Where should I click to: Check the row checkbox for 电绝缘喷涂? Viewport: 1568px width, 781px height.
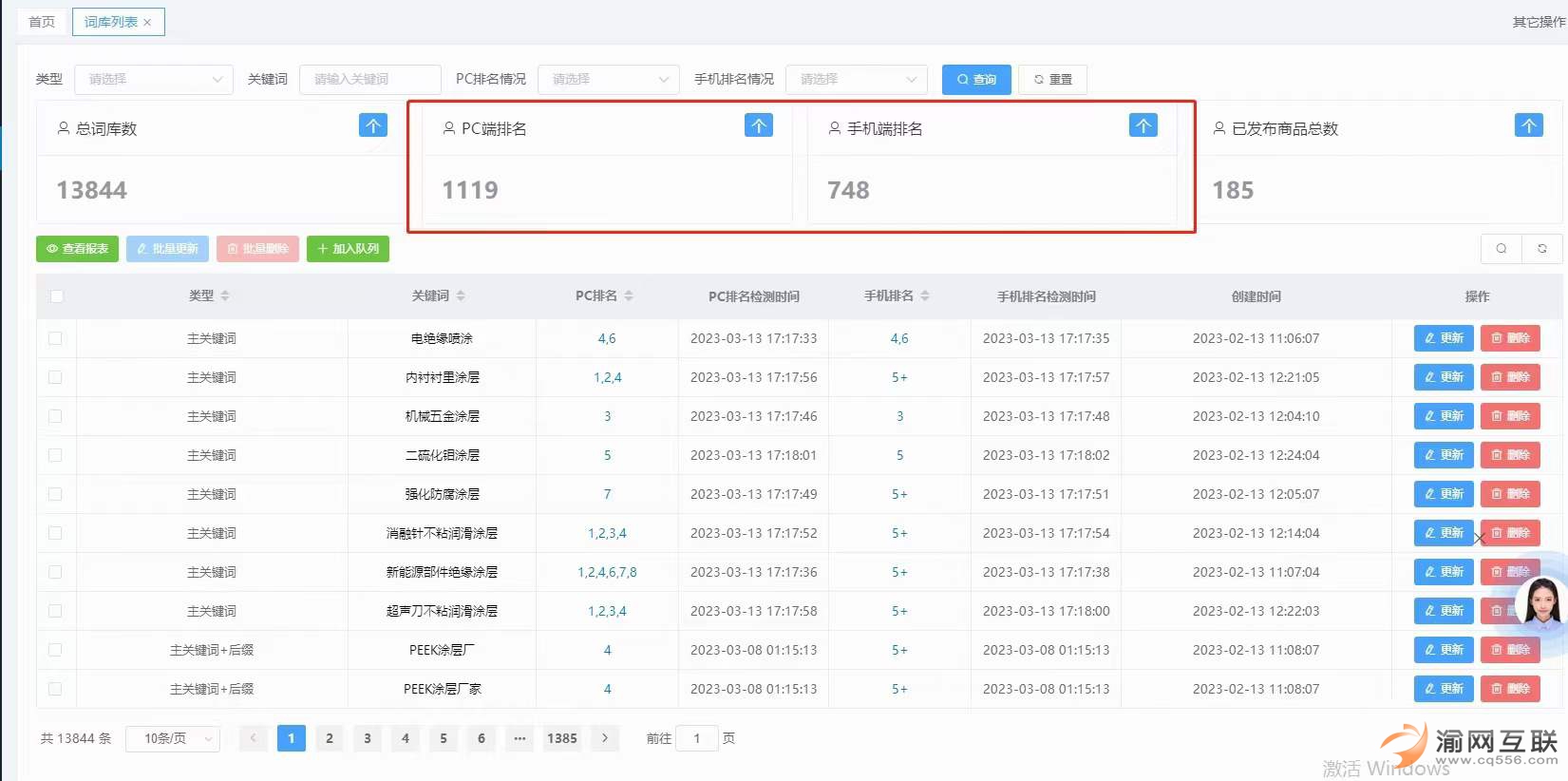(55, 338)
